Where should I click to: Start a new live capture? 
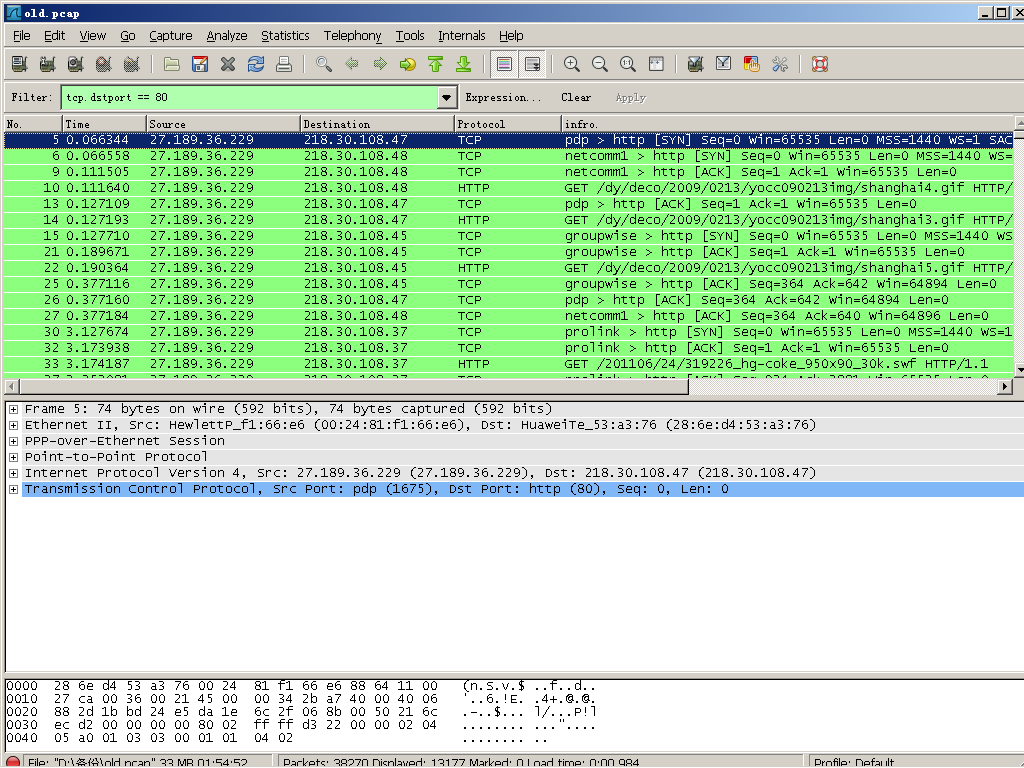75,64
